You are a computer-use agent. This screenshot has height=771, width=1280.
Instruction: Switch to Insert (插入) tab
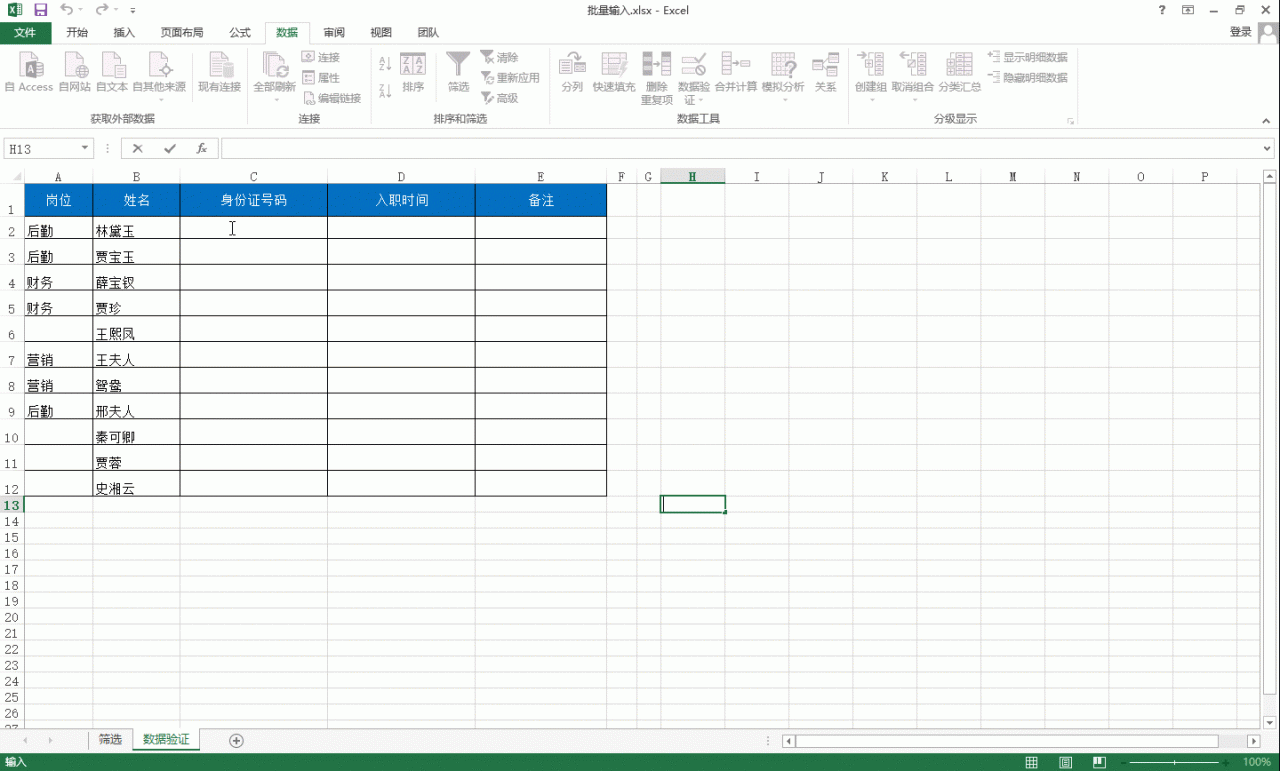coord(124,33)
